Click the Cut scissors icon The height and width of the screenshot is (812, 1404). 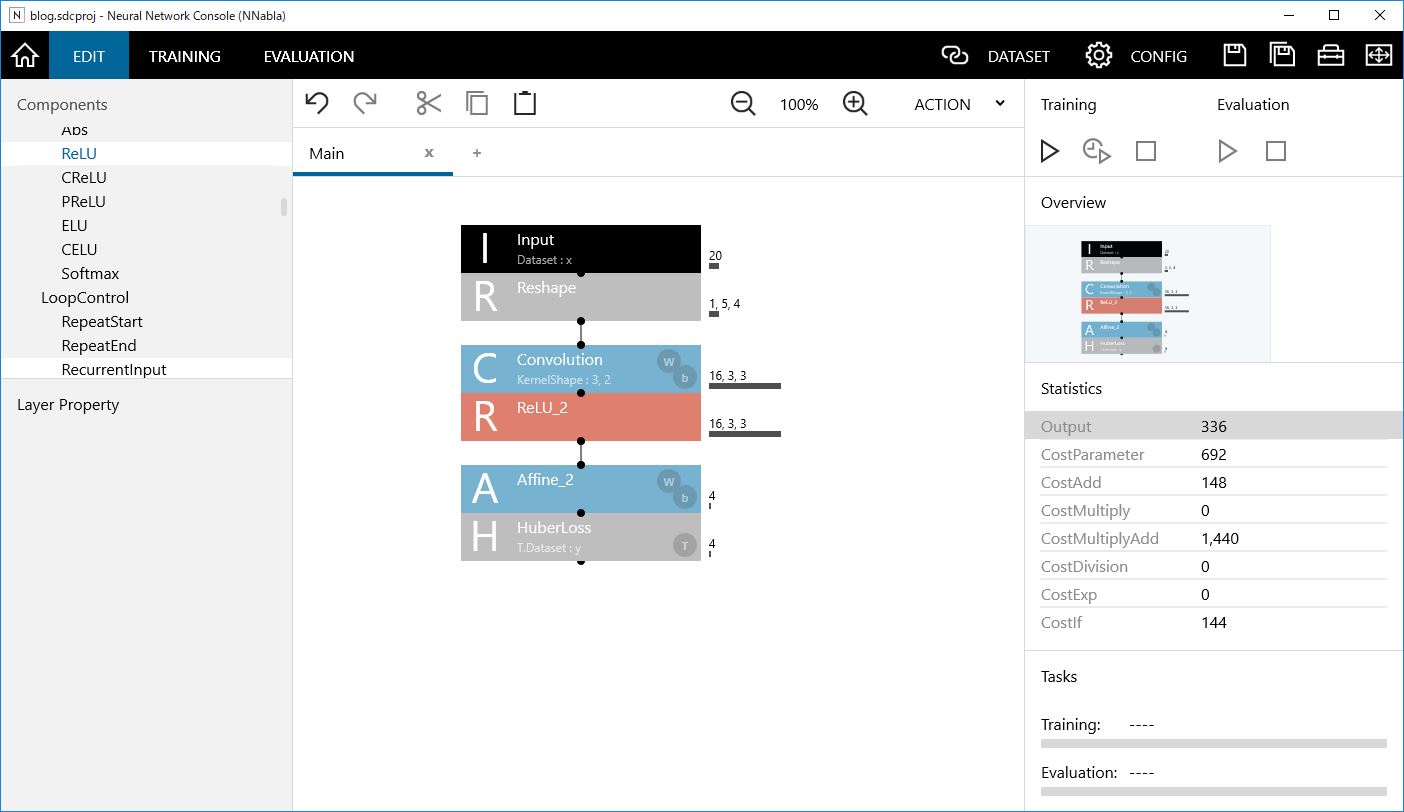[x=428, y=104]
